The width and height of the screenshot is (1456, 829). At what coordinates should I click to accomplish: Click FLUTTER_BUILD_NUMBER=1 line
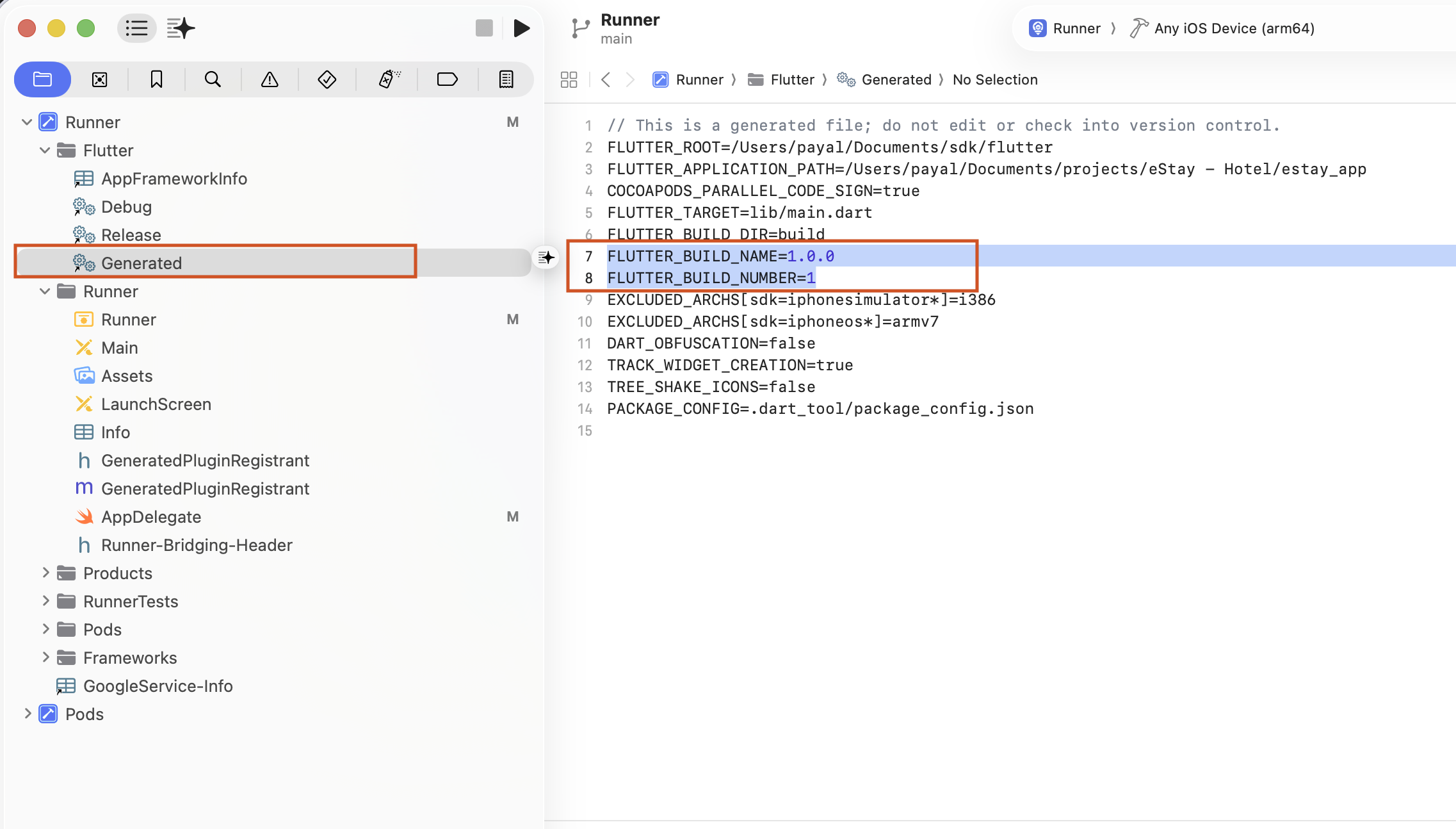point(711,278)
